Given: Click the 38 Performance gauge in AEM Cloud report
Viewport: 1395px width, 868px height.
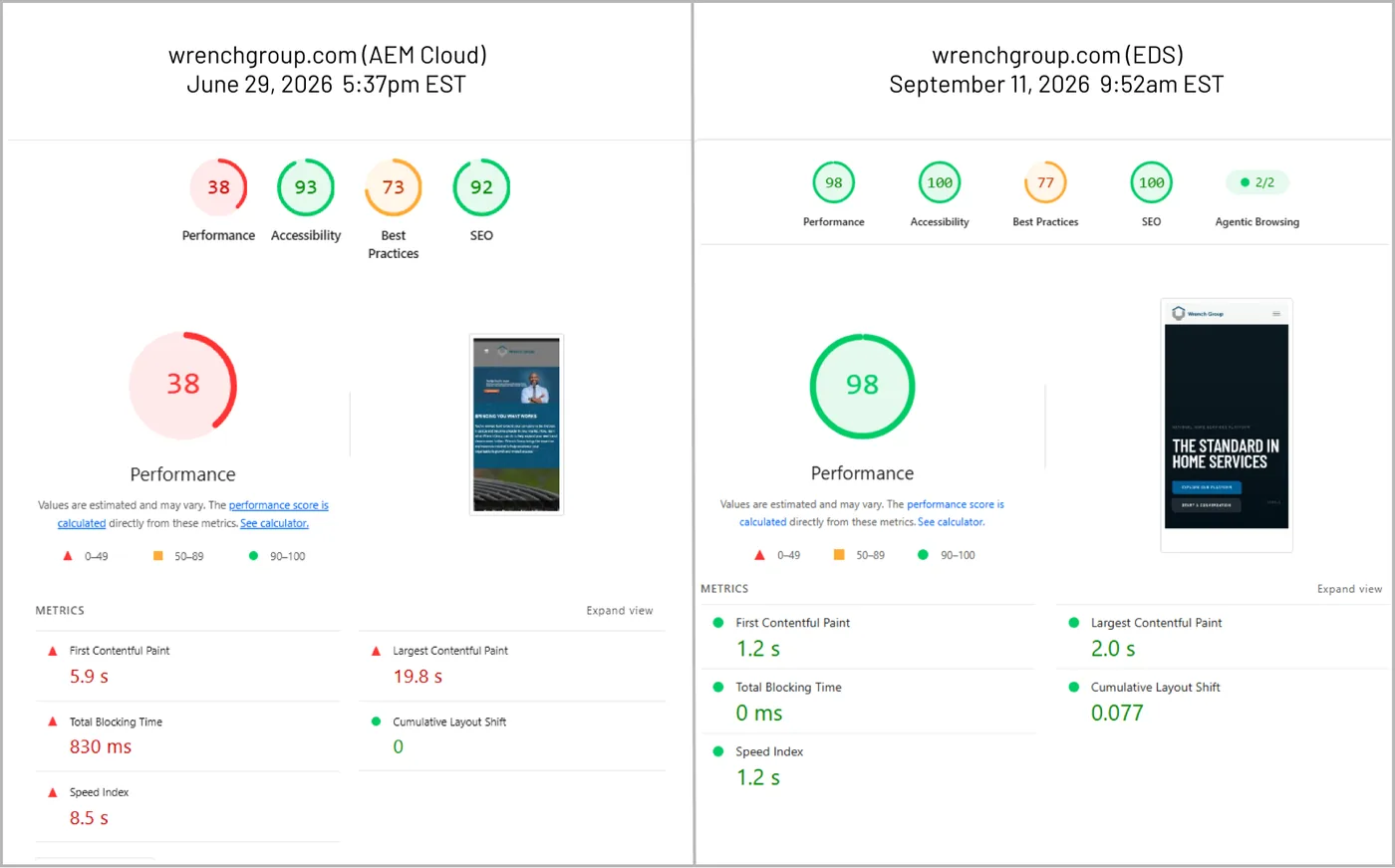Looking at the screenshot, I should click(x=218, y=187).
